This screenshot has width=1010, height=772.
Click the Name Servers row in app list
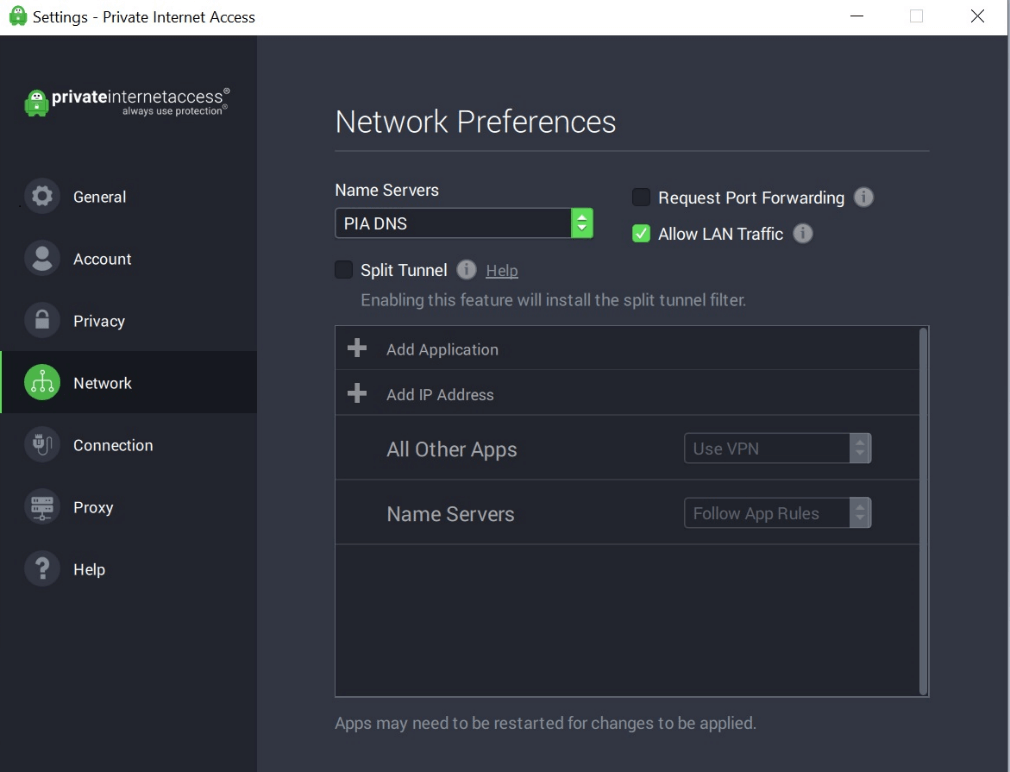click(x=627, y=513)
